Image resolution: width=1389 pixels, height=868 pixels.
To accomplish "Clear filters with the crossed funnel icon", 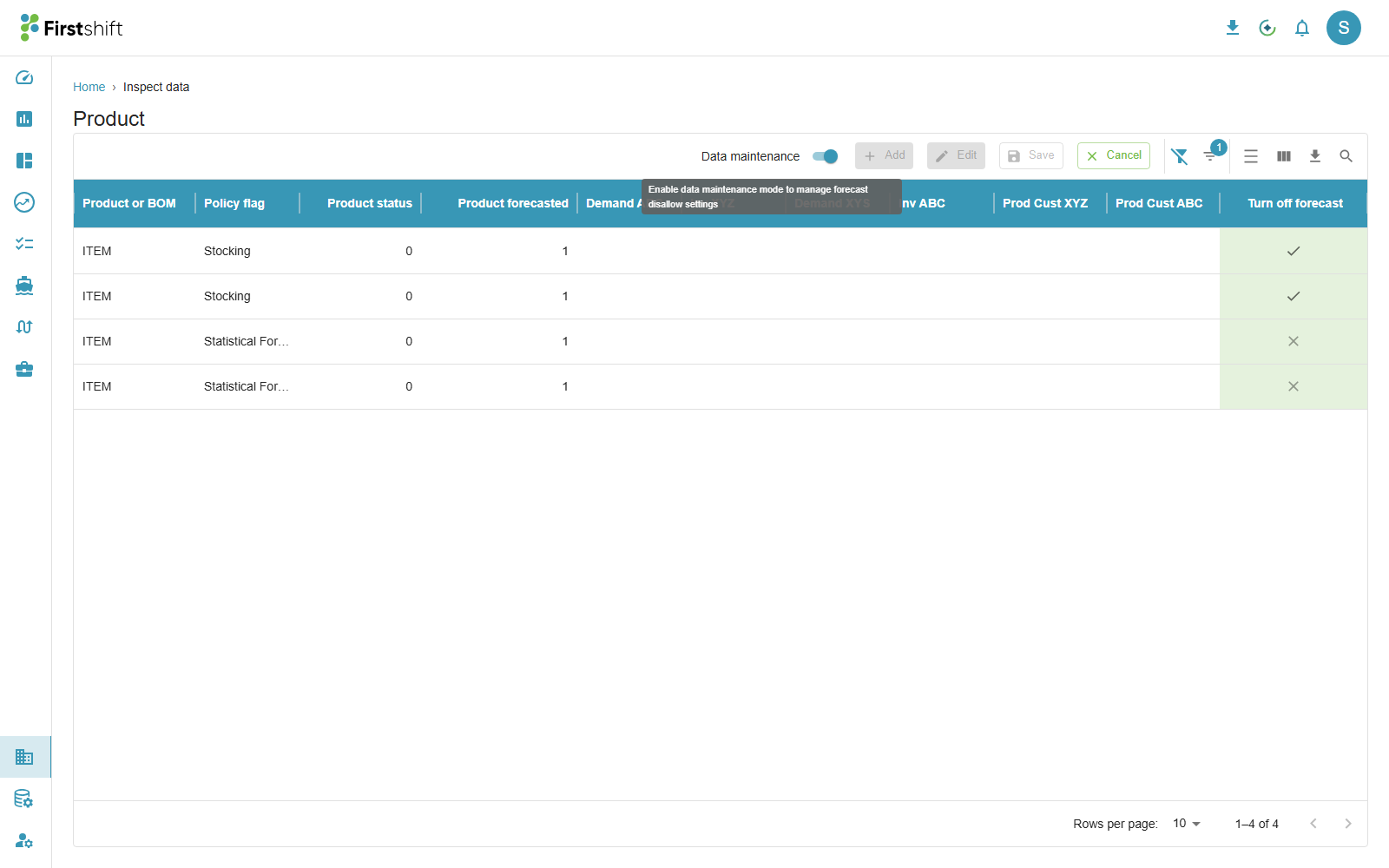I will pos(1179,156).
